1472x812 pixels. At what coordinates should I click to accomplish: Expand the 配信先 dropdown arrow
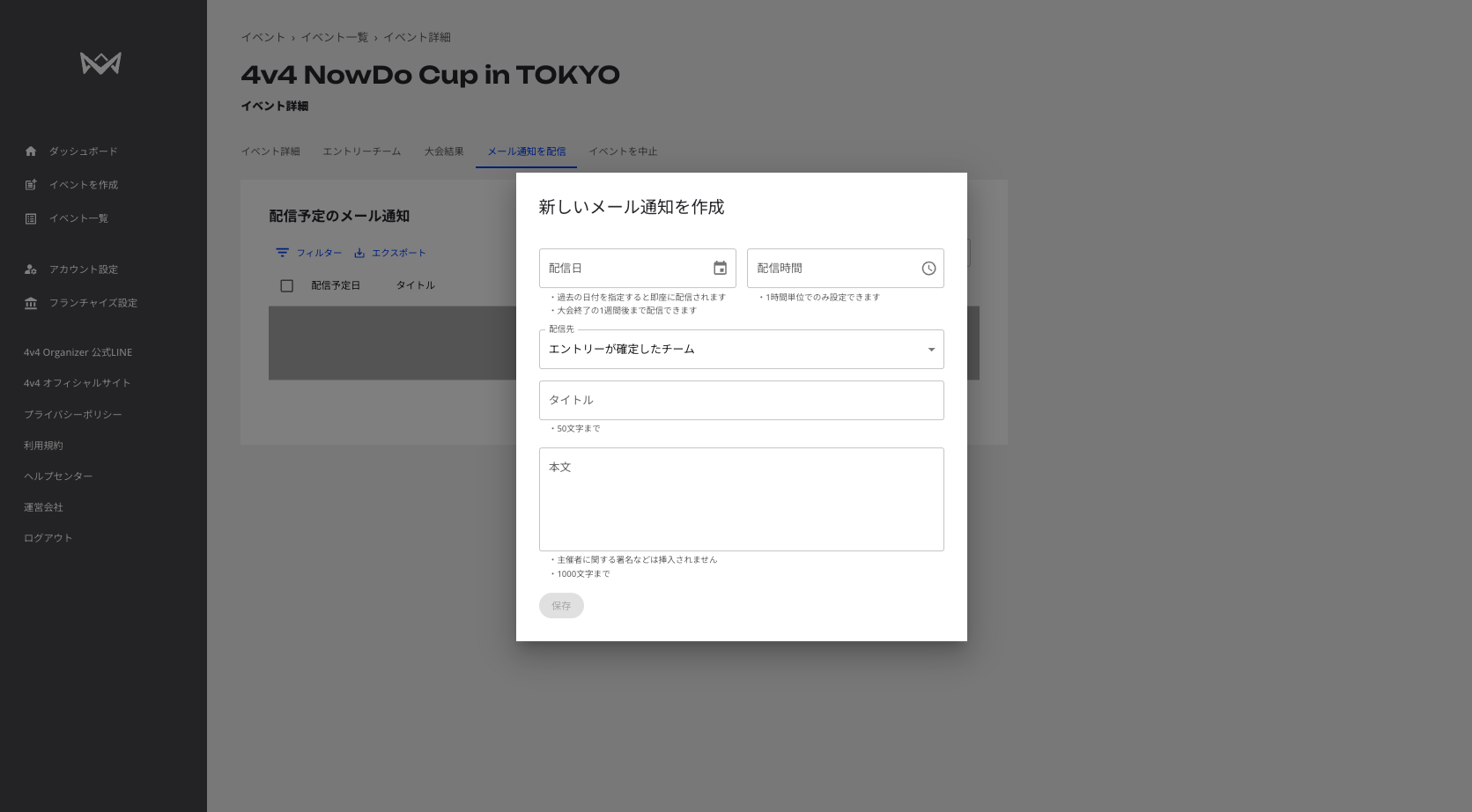[931, 350]
